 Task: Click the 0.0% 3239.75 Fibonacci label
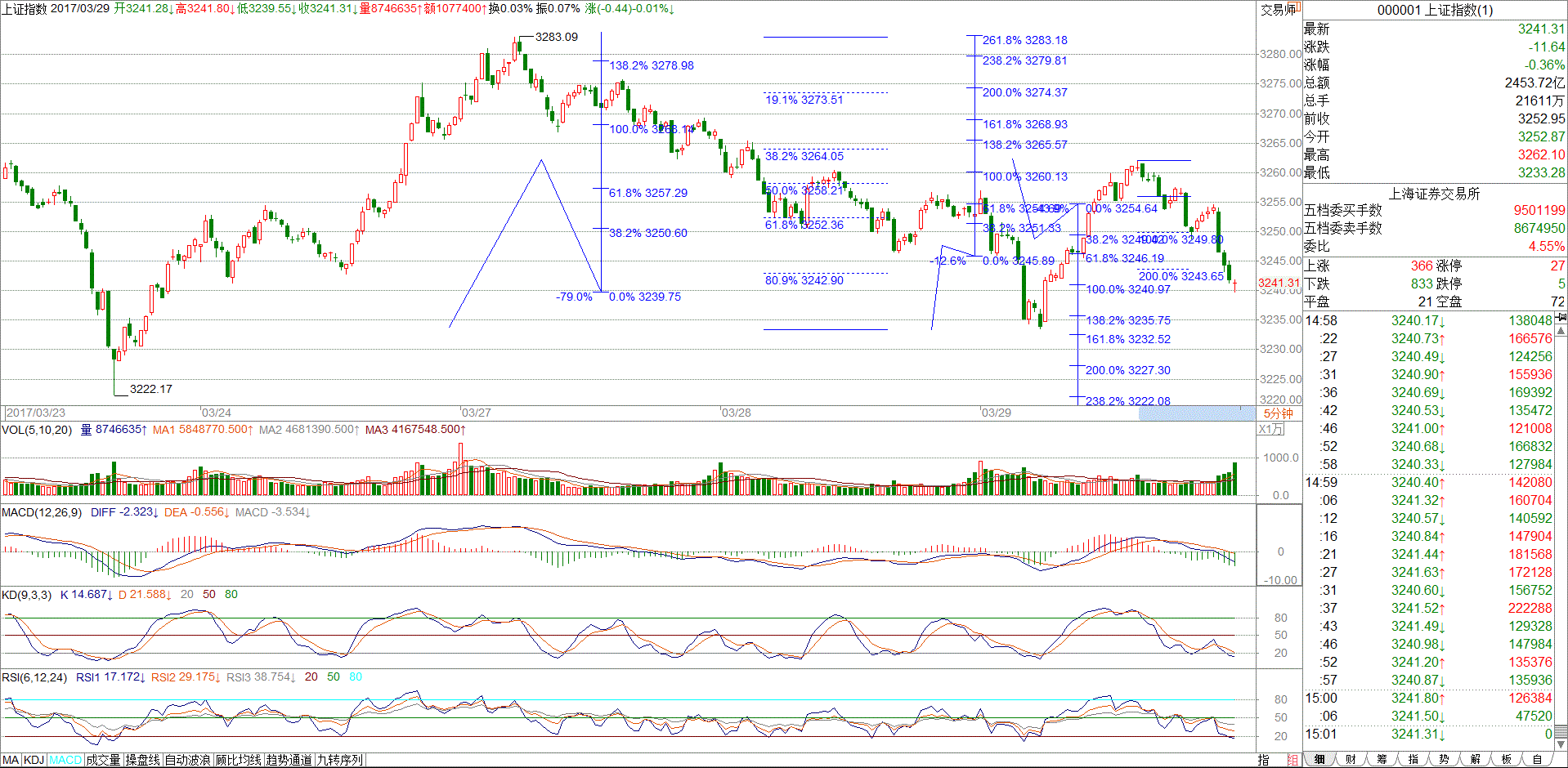[x=645, y=297]
